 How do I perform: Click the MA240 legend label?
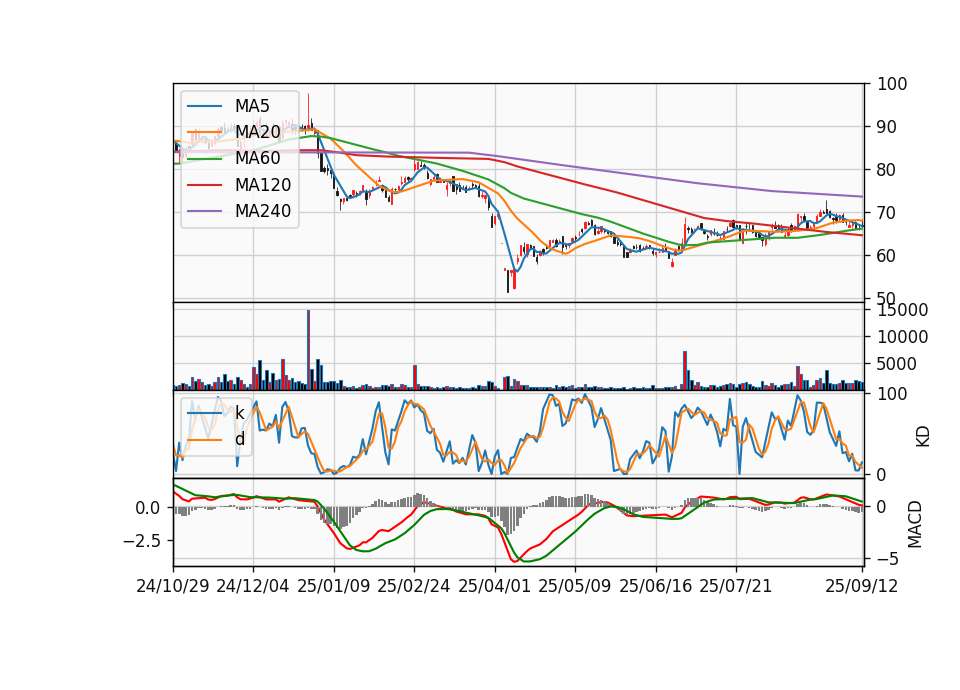click(263, 211)
